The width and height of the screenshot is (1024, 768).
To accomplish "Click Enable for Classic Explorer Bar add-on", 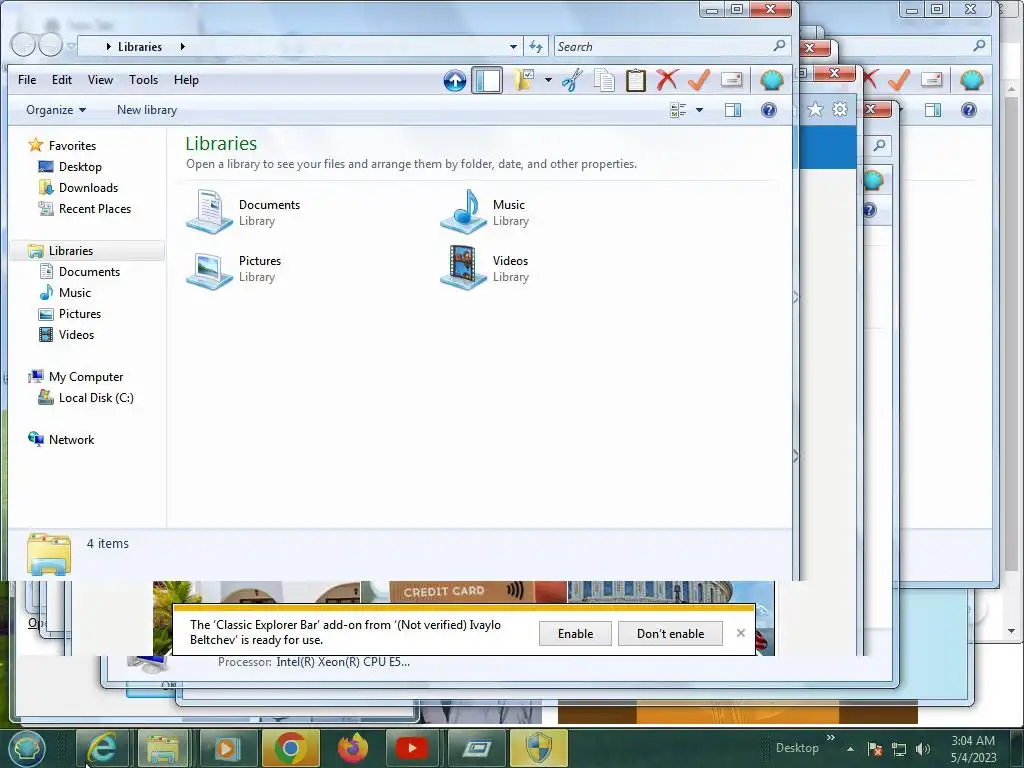I will 575,633.
